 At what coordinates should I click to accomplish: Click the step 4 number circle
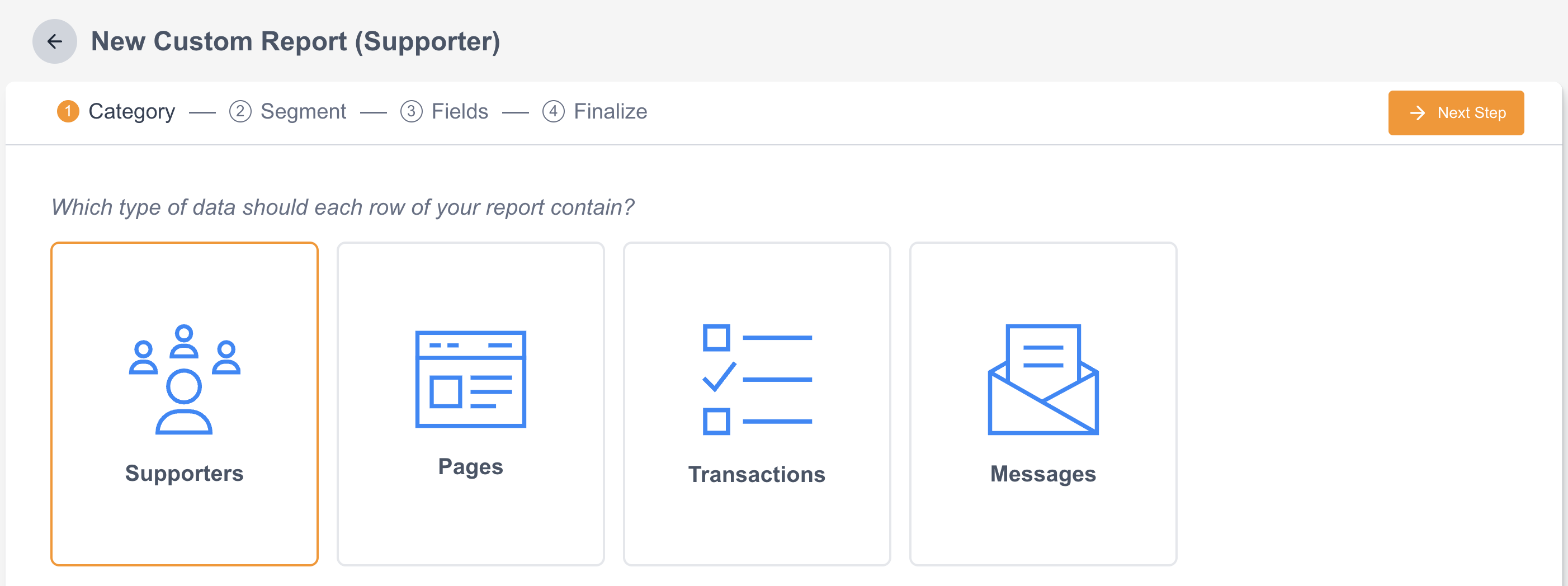pos(553,111)
